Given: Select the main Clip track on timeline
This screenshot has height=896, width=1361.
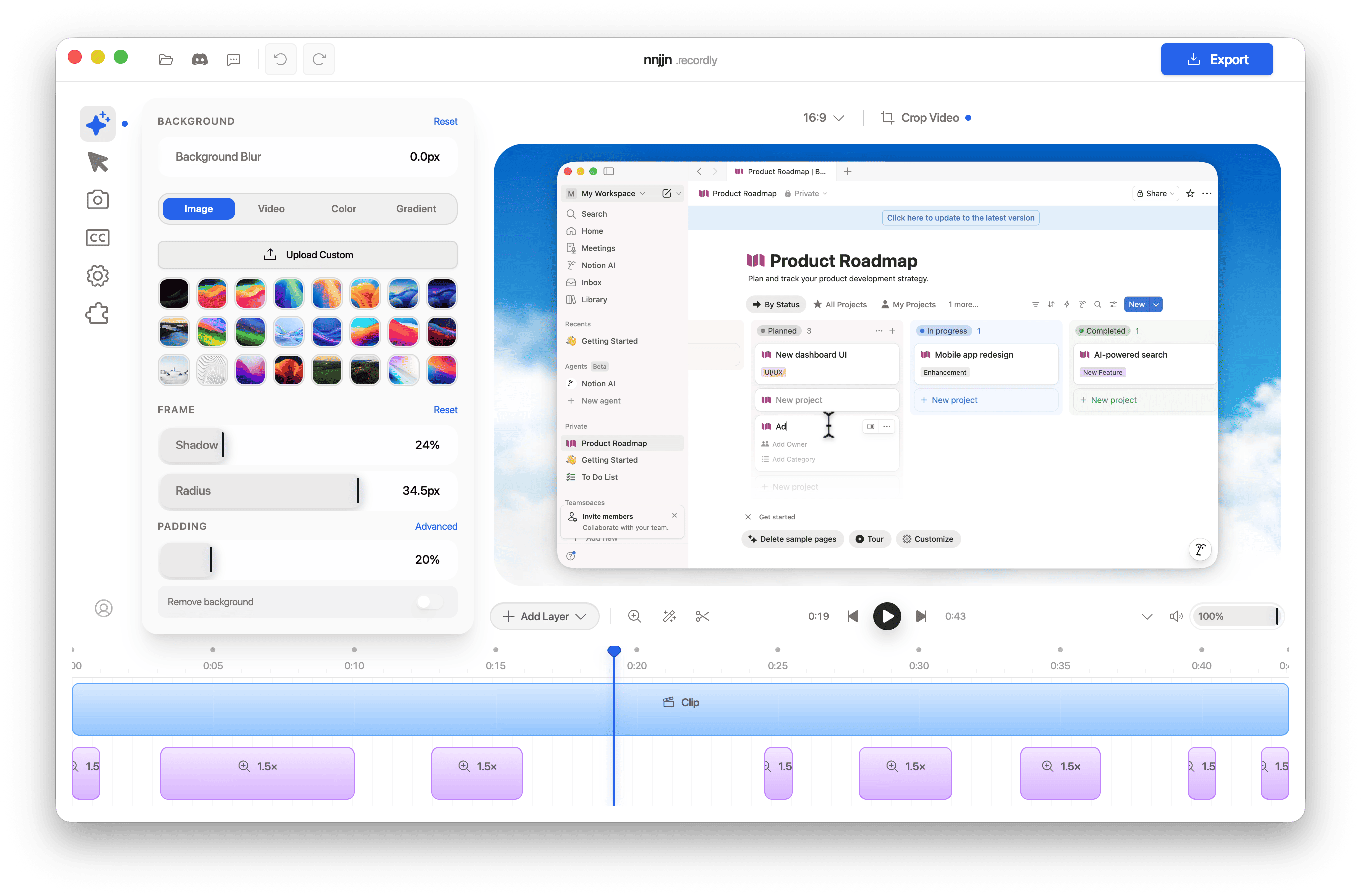Looking at the screenshot, I should tap(680, 709).
